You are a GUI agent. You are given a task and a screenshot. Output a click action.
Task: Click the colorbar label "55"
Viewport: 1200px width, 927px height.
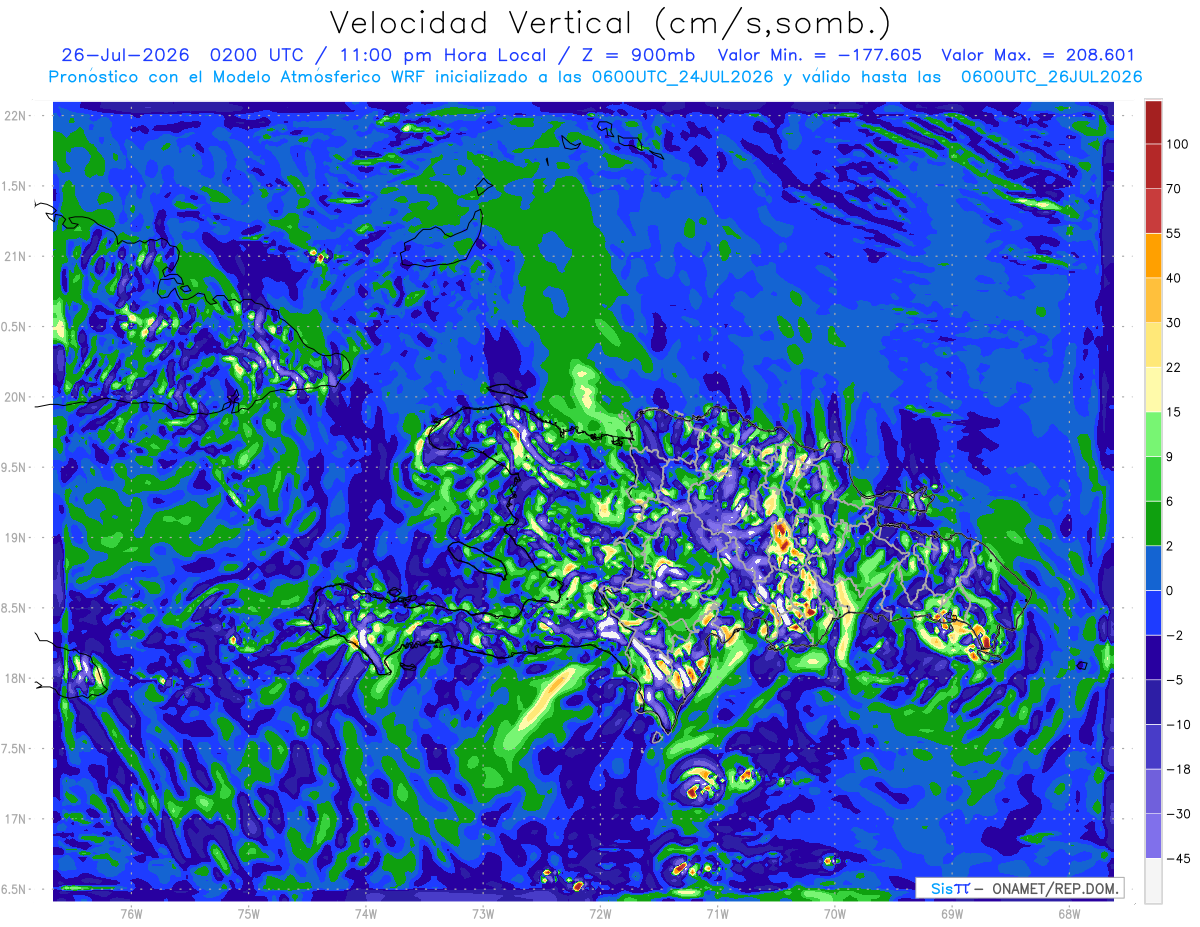pos(1173,234)
